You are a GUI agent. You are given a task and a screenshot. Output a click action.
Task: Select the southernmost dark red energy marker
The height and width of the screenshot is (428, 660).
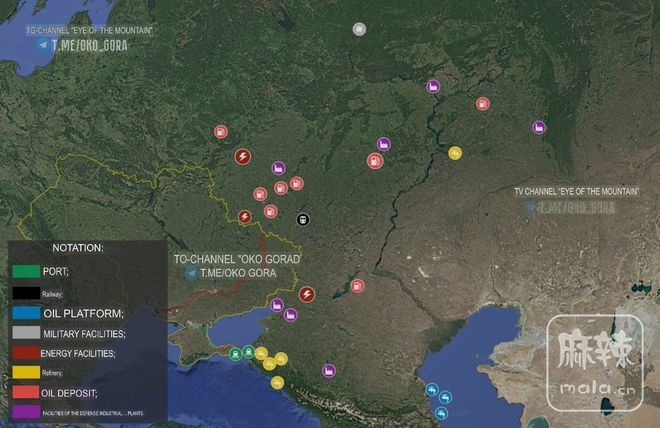(x=307, y=294)
